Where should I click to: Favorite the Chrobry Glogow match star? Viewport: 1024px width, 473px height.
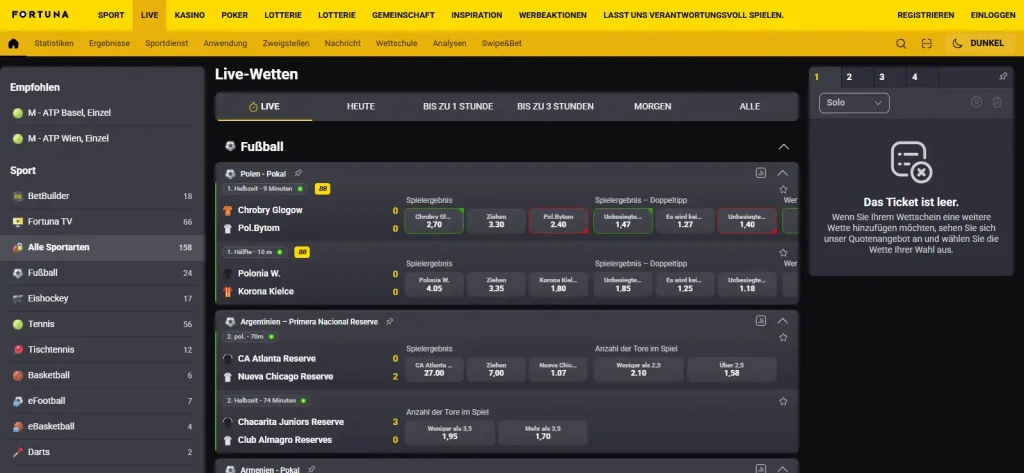pyautogui.click(x=784, y=189)
